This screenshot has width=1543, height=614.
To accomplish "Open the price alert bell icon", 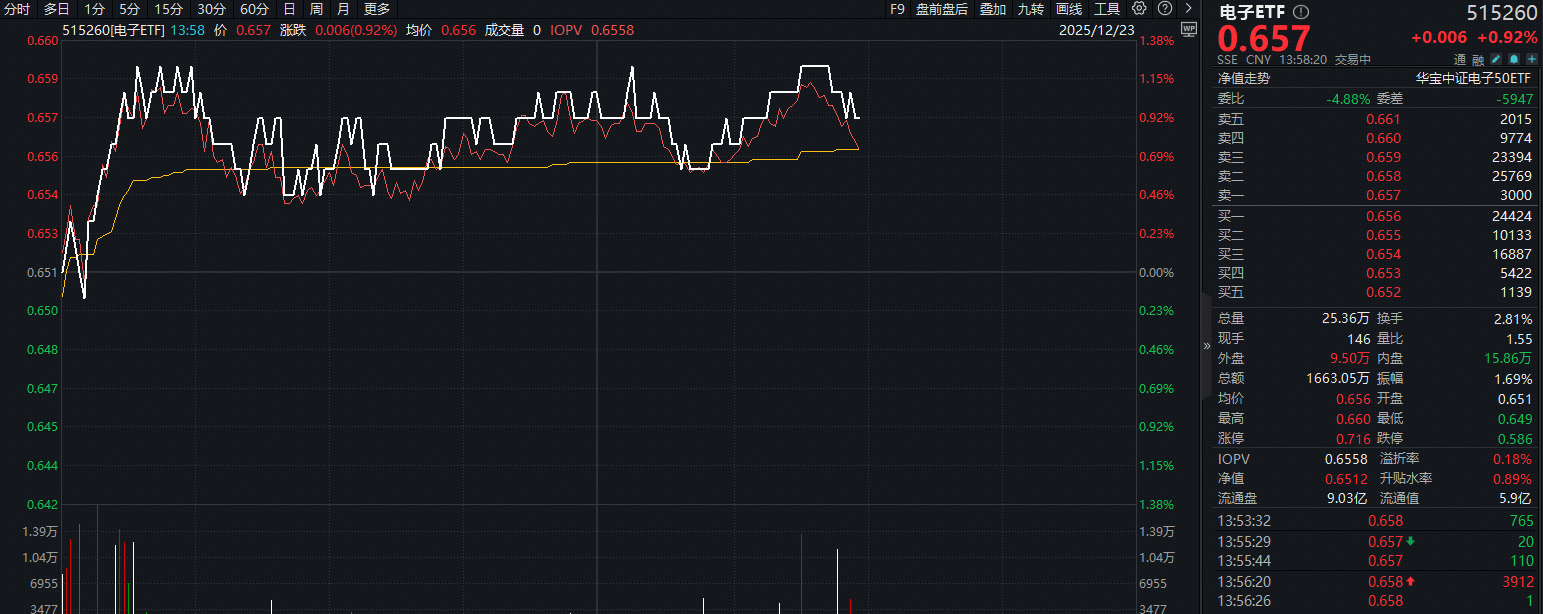I will 1513,59.
